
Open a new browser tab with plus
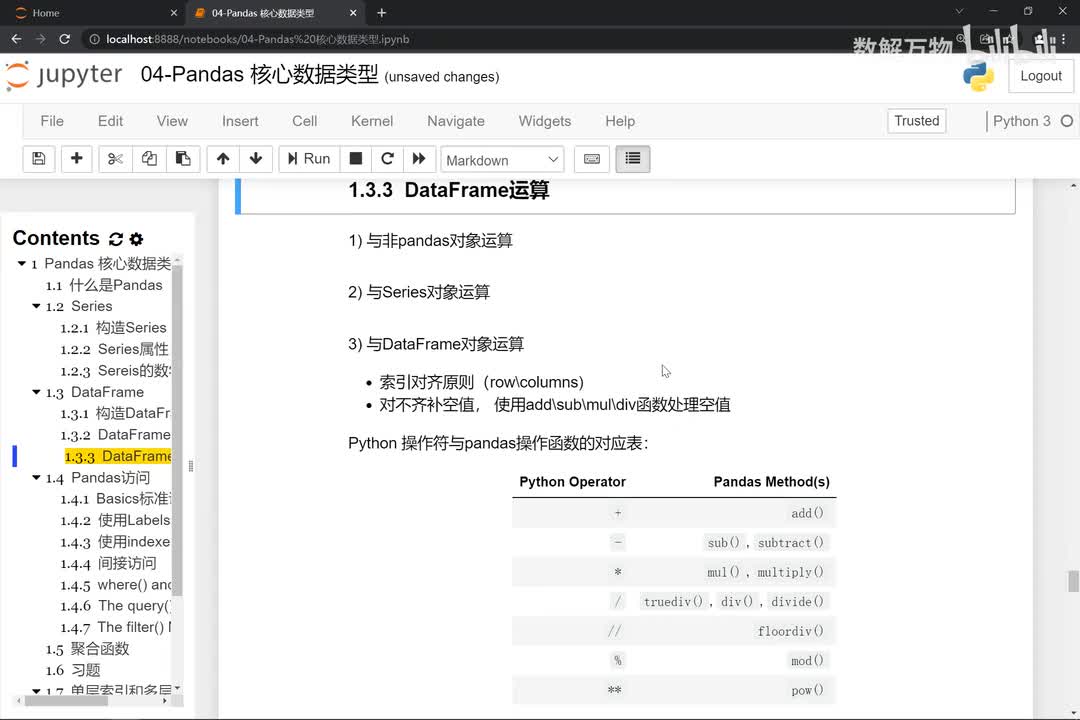382,12
